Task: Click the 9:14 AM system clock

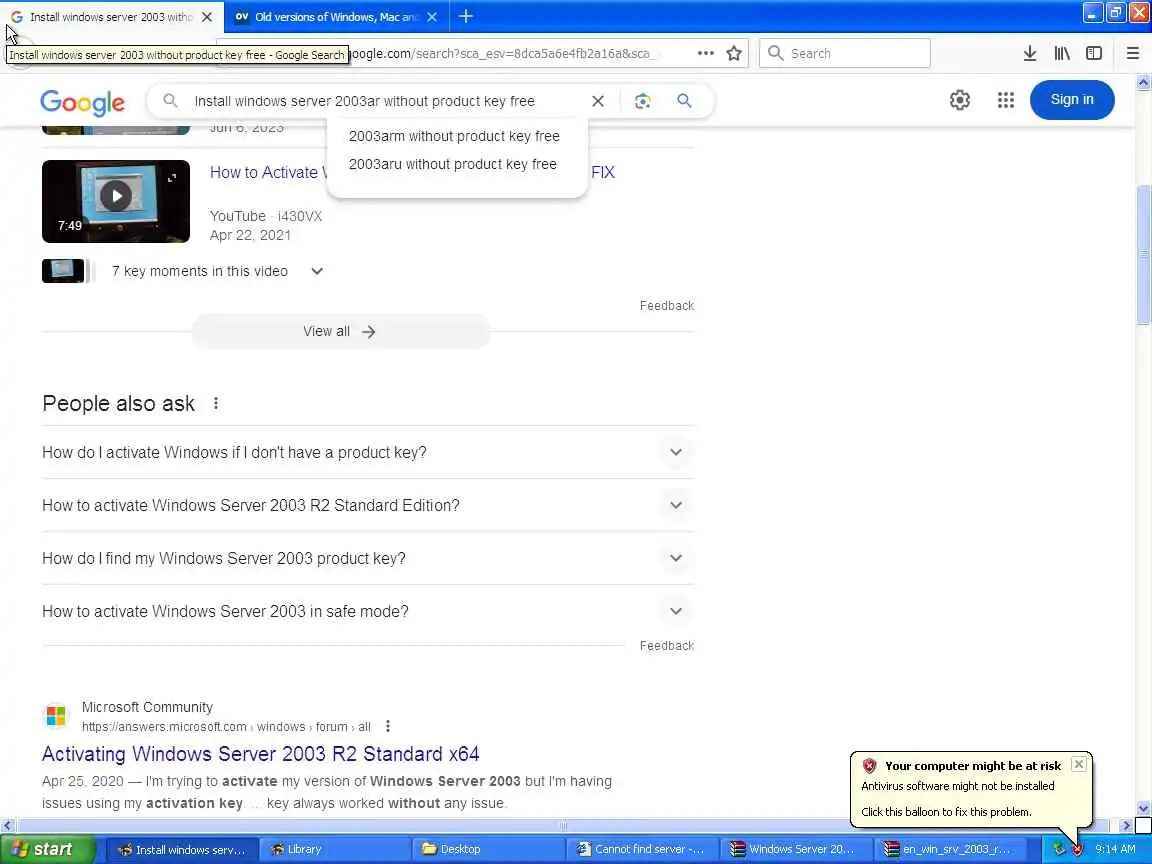Action: [x=1115, y=849]
